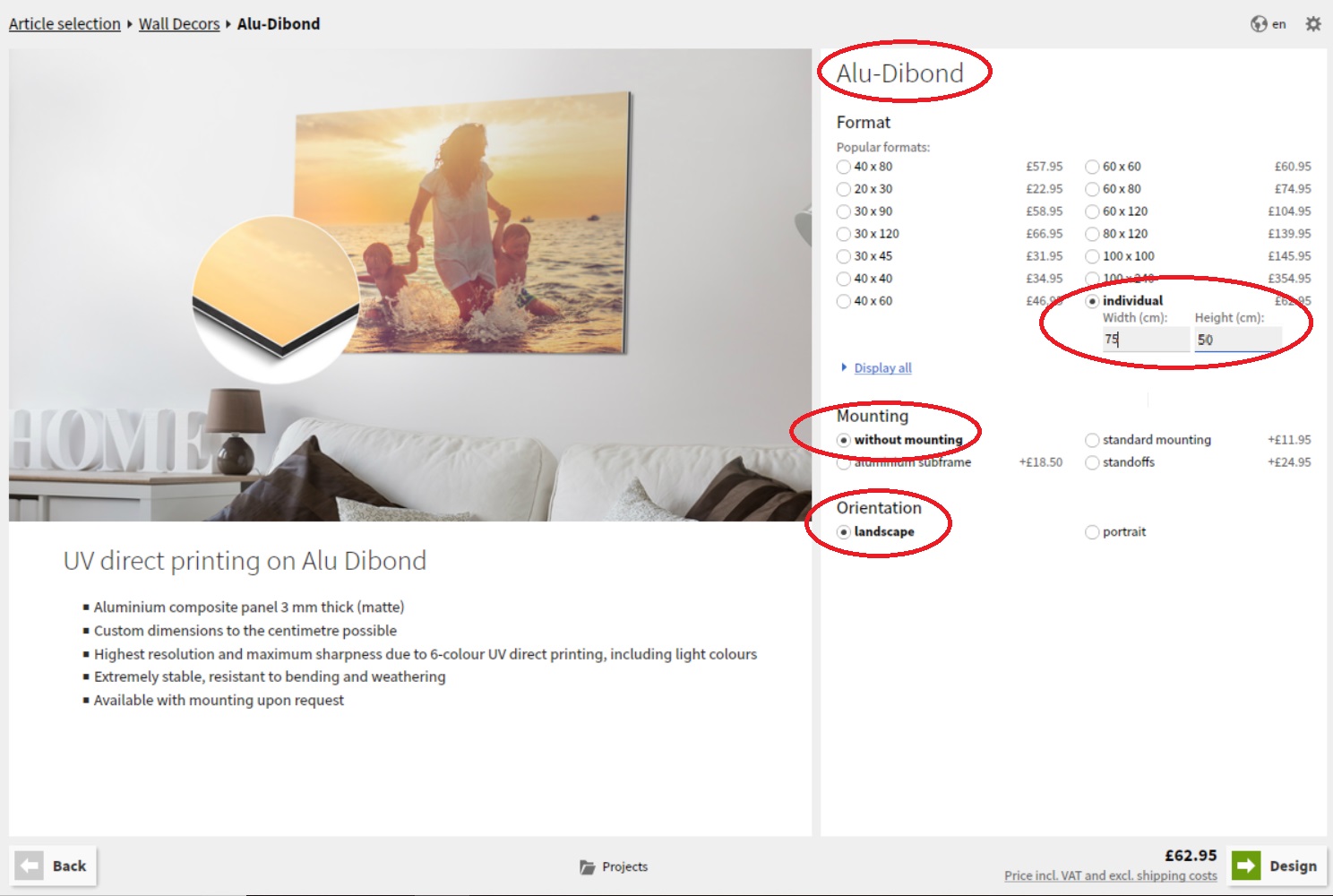Screen dimensions: 1333x896
Task: Pick the 100 x 100 format
Action: [x=1092, y=256]
